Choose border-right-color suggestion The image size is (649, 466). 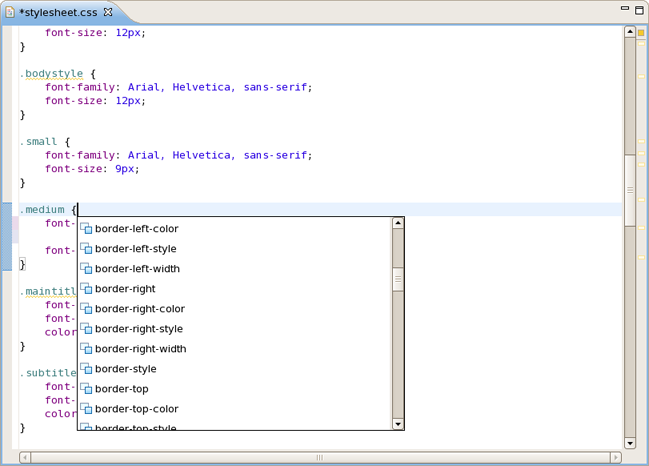pyautogui.click(x=235, y=309)
